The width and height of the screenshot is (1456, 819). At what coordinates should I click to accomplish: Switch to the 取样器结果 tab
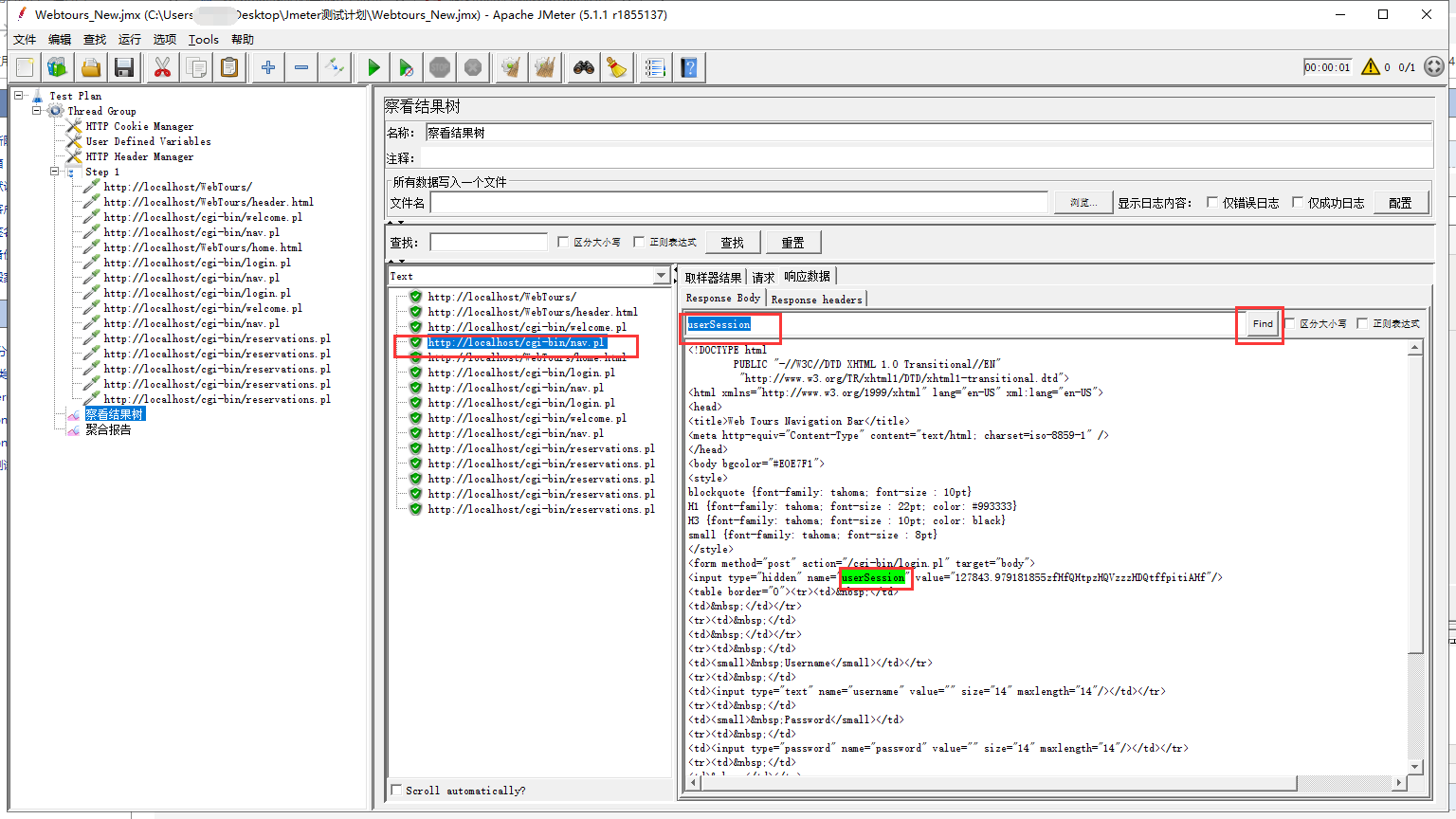coord(714,278)
